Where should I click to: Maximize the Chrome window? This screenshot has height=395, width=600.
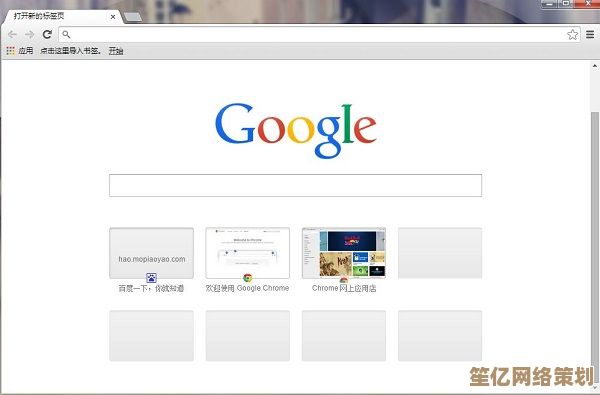[x=566, y=4]
